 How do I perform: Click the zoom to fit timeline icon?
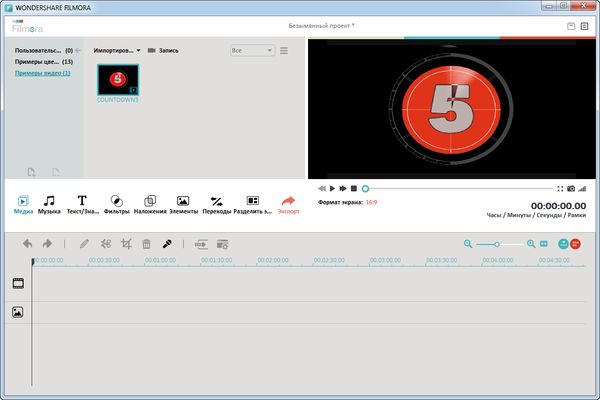[x=544, y=244]
